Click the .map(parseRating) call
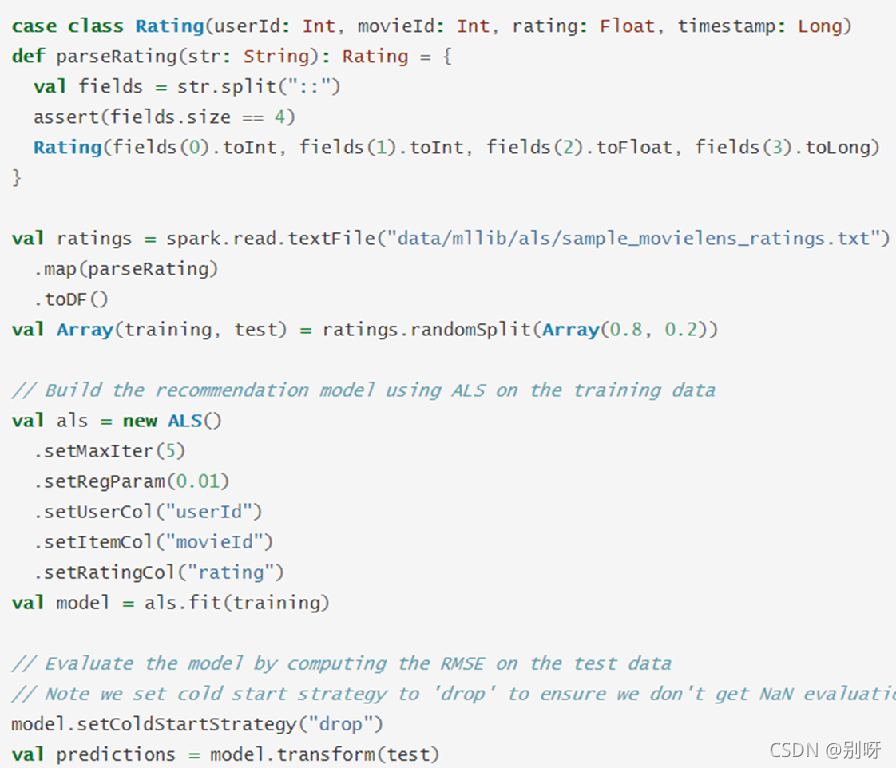Screen dimensions: 896x768 click(x=126, y=269)
